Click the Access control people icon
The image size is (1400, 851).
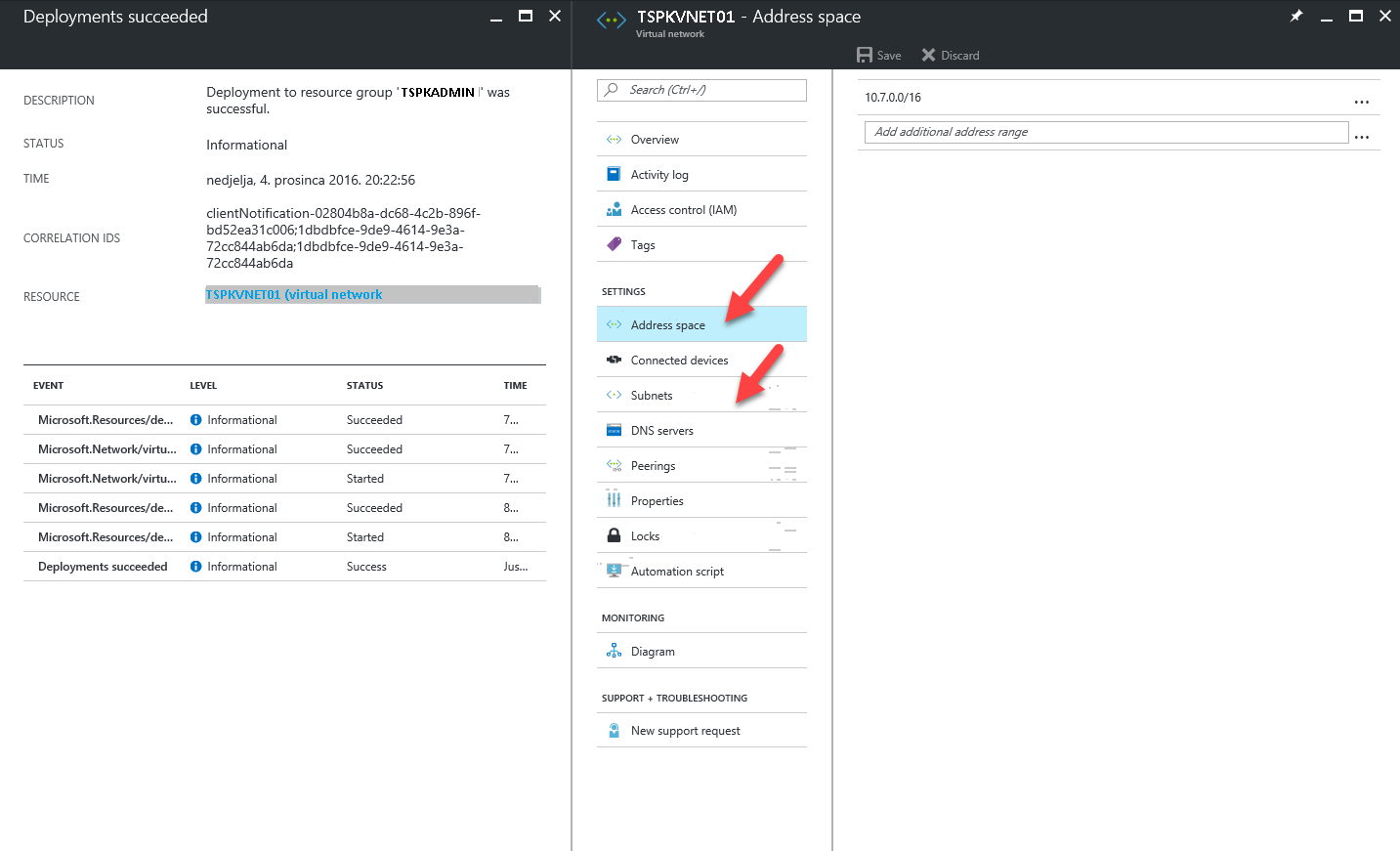pyautogui.click(x=614, y=209)
